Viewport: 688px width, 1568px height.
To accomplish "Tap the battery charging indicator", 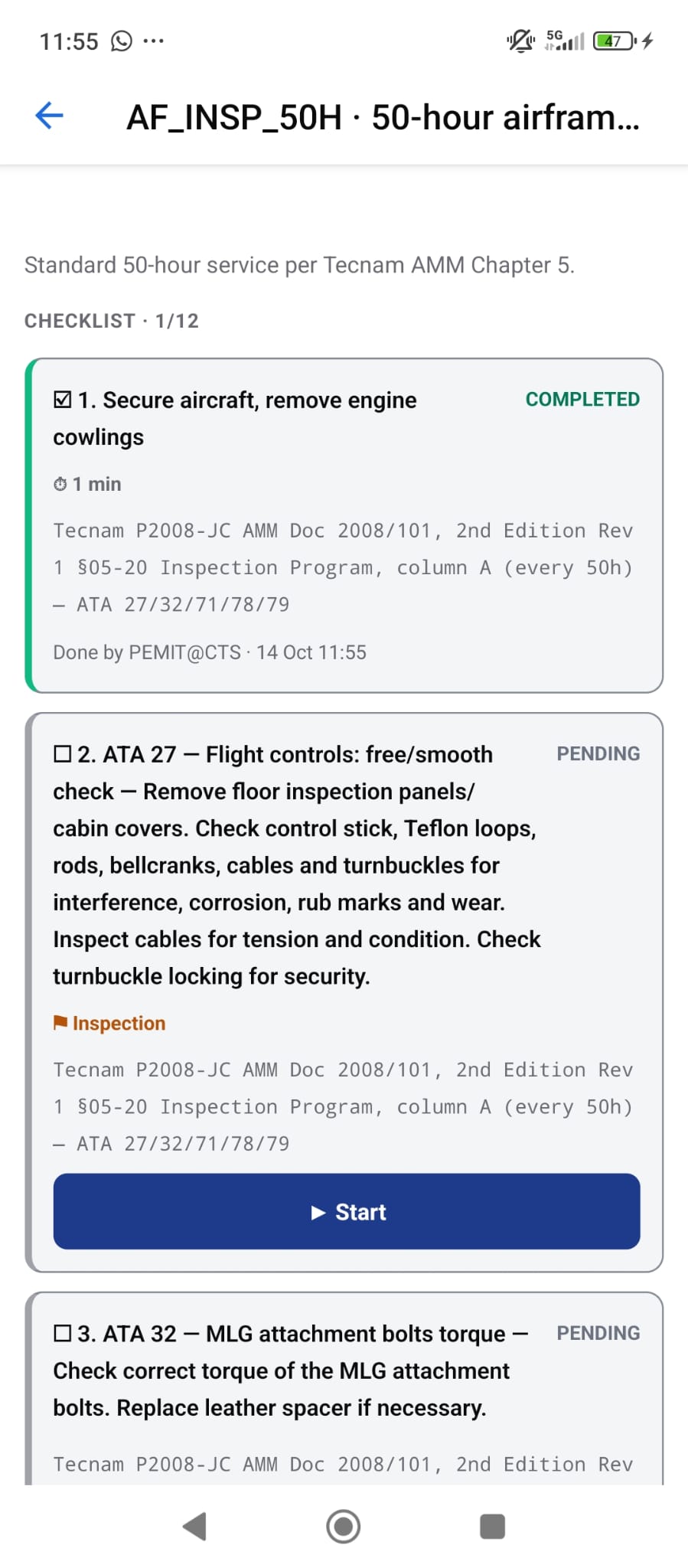I will point(622,41).
